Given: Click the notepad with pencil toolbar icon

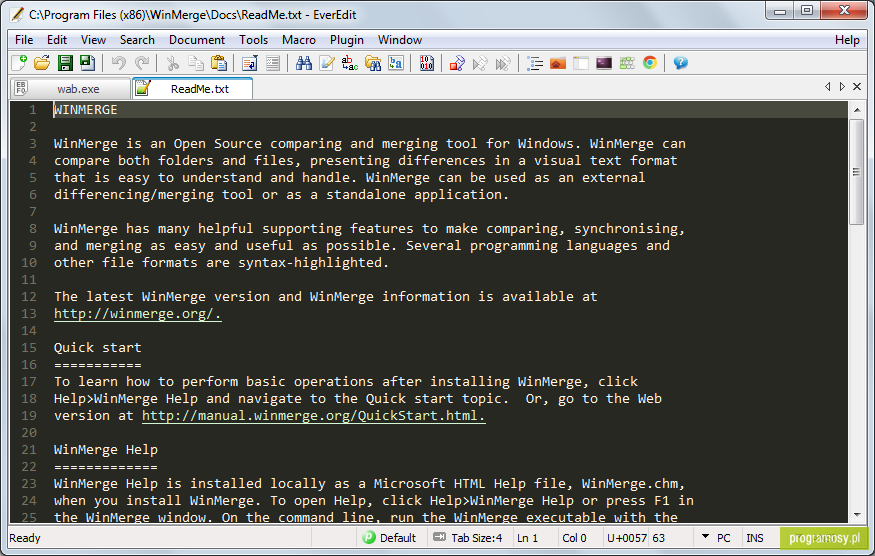Looking at the screenshot, I should pyautogui.click(x=326, y=63).
